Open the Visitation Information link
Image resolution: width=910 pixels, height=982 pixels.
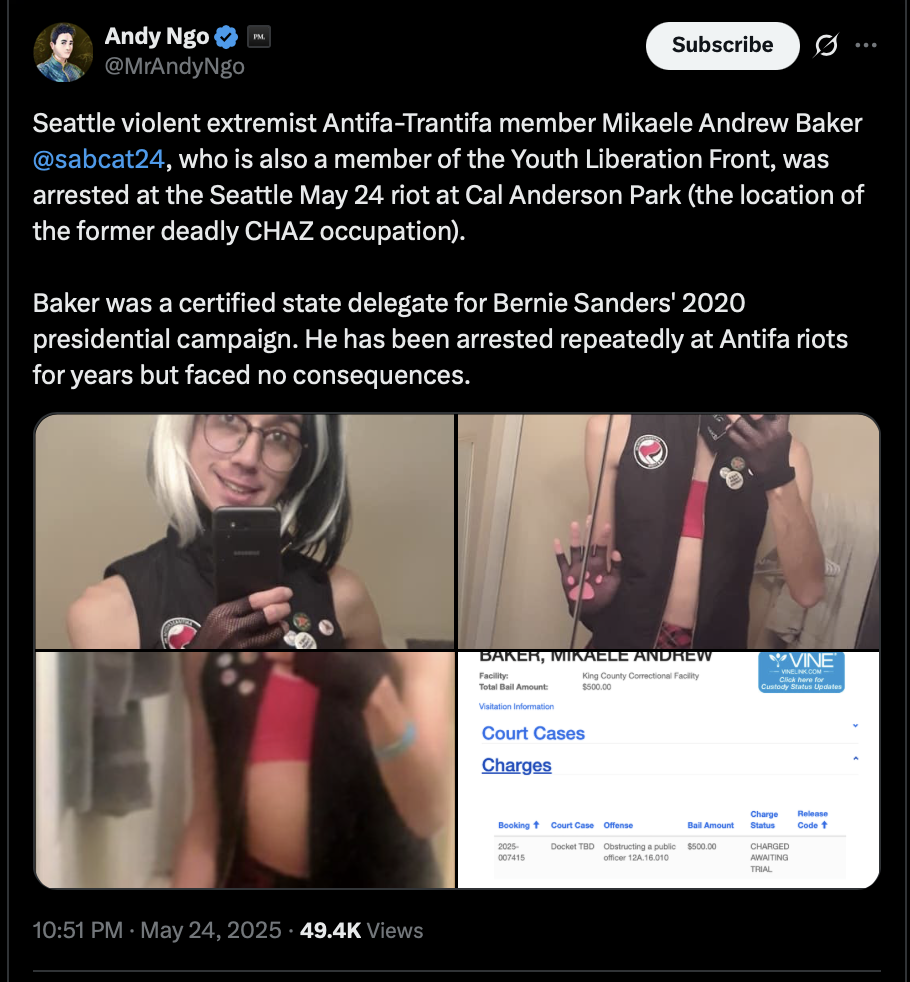(x=516, y=706)
